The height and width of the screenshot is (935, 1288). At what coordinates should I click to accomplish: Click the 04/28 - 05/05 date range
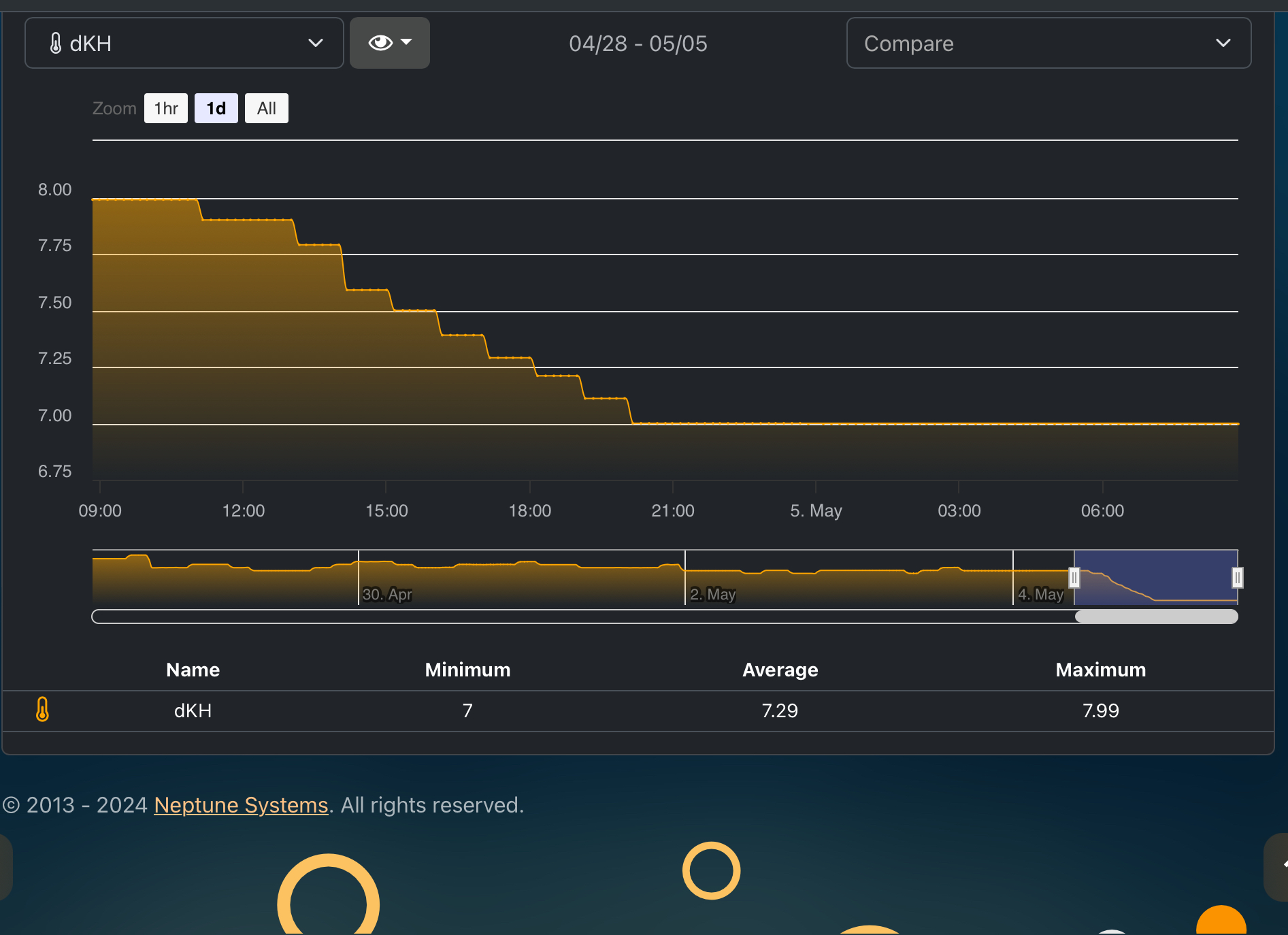coord(638,44)
